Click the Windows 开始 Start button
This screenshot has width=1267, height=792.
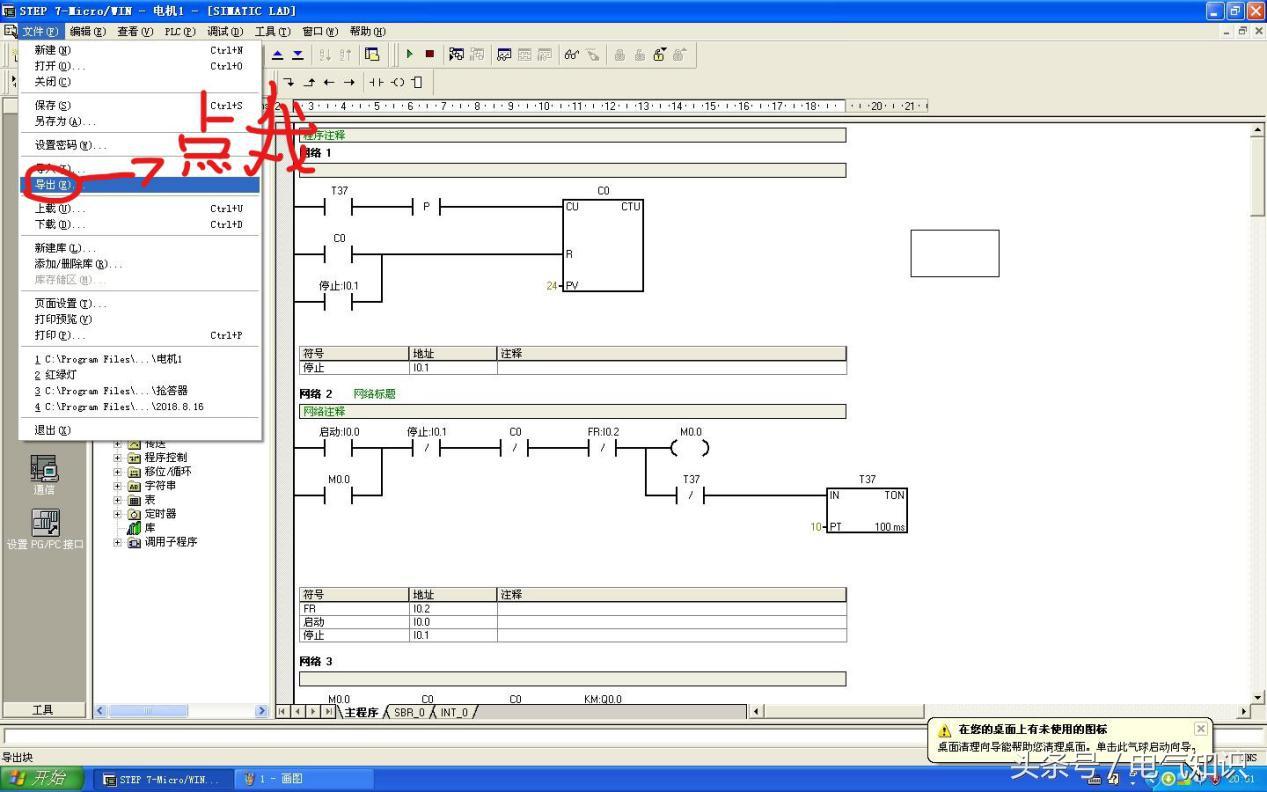(41, 779)
